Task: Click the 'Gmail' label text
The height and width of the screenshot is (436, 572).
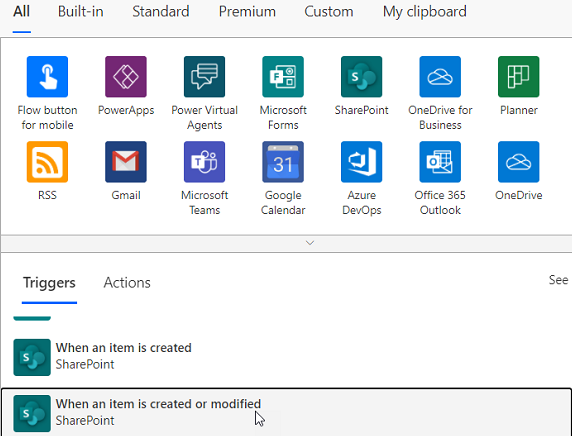Action: (126, 195)
